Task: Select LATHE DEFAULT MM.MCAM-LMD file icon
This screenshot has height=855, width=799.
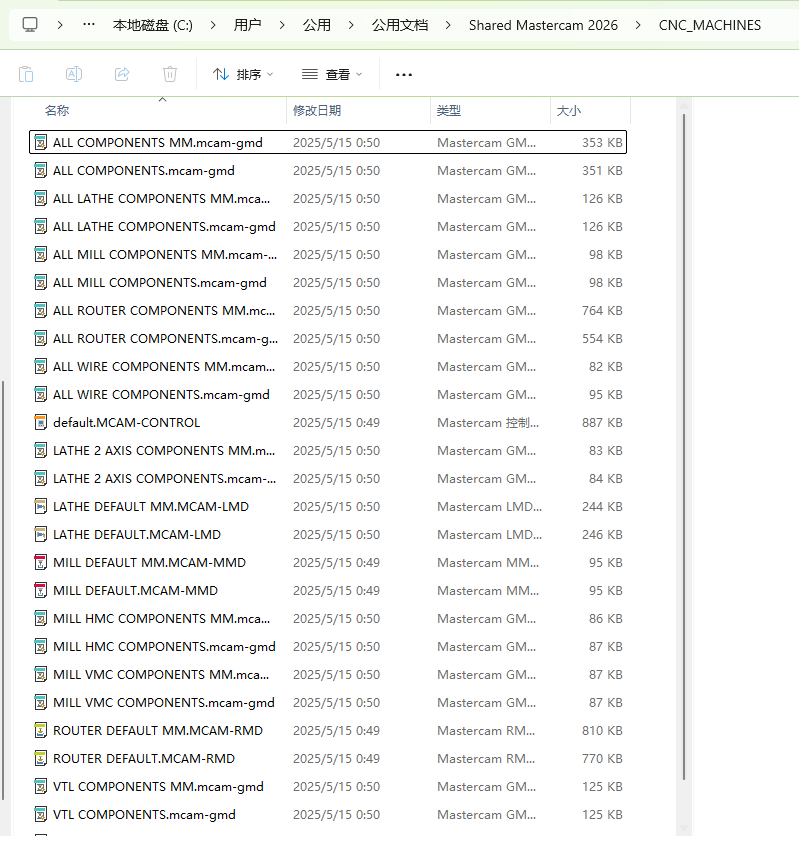Action: pos(40,507)
